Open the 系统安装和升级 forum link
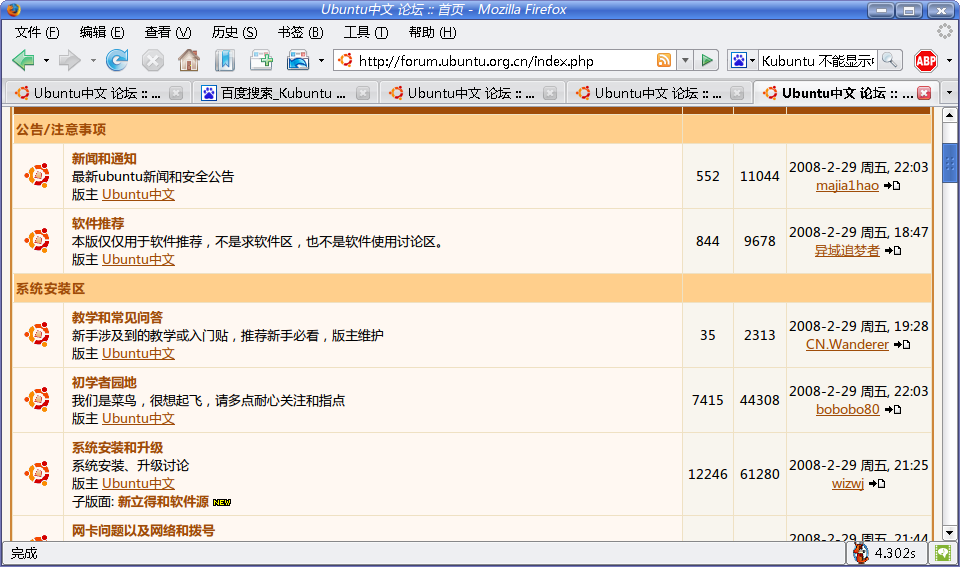960x567 pixels. [x=118, y=448]
